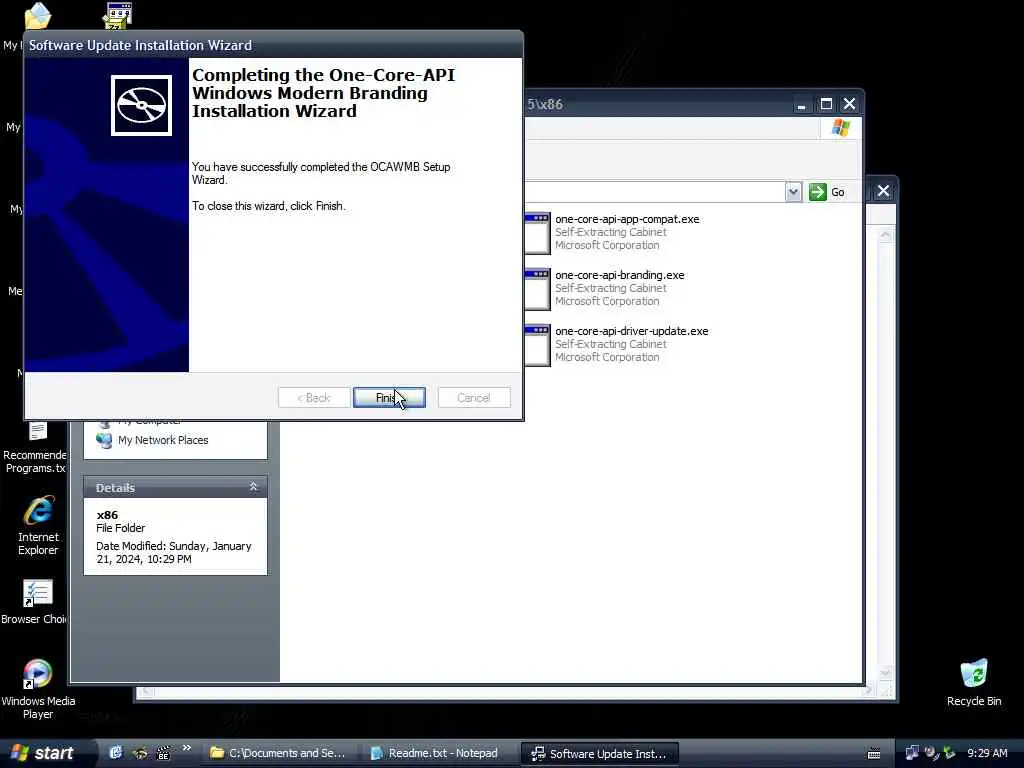Click the background window's scroll-down arrow
Image resolution: width=1024 pixels, height=768 pixels.
coord(886,673)
